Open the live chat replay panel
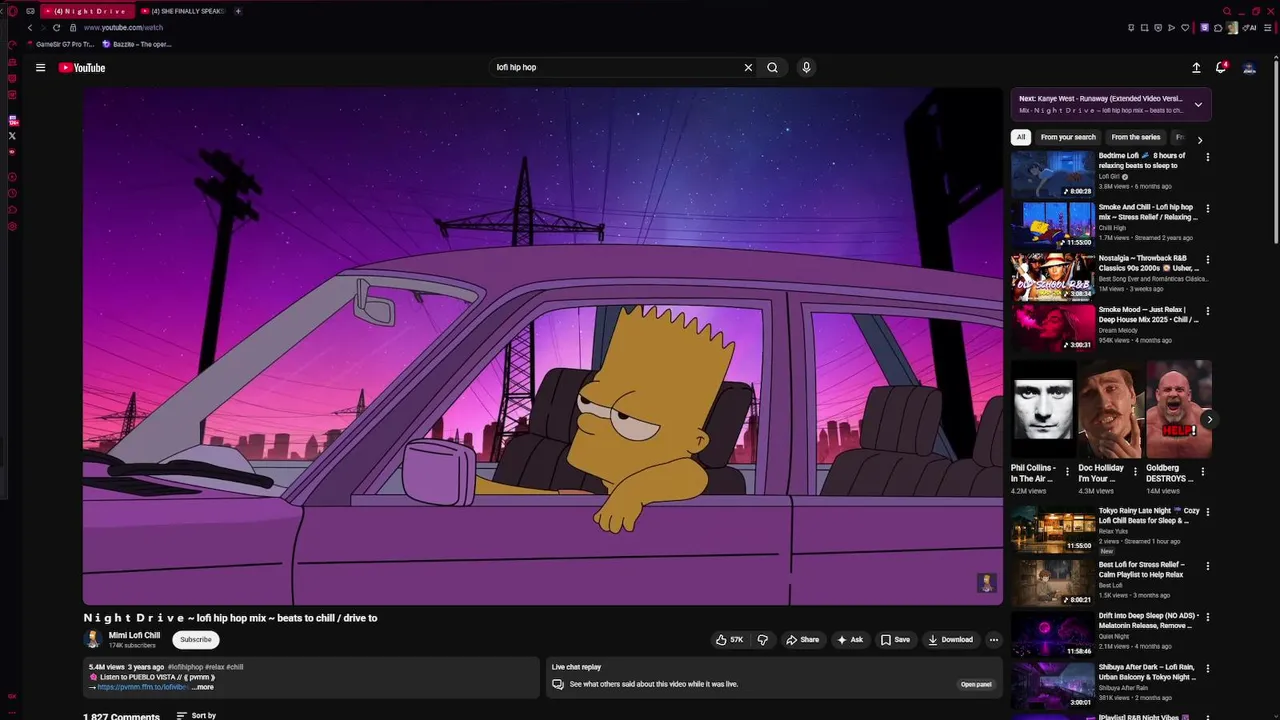The width and height of the screenshot is (1280, 720). [x=976, y=685]
